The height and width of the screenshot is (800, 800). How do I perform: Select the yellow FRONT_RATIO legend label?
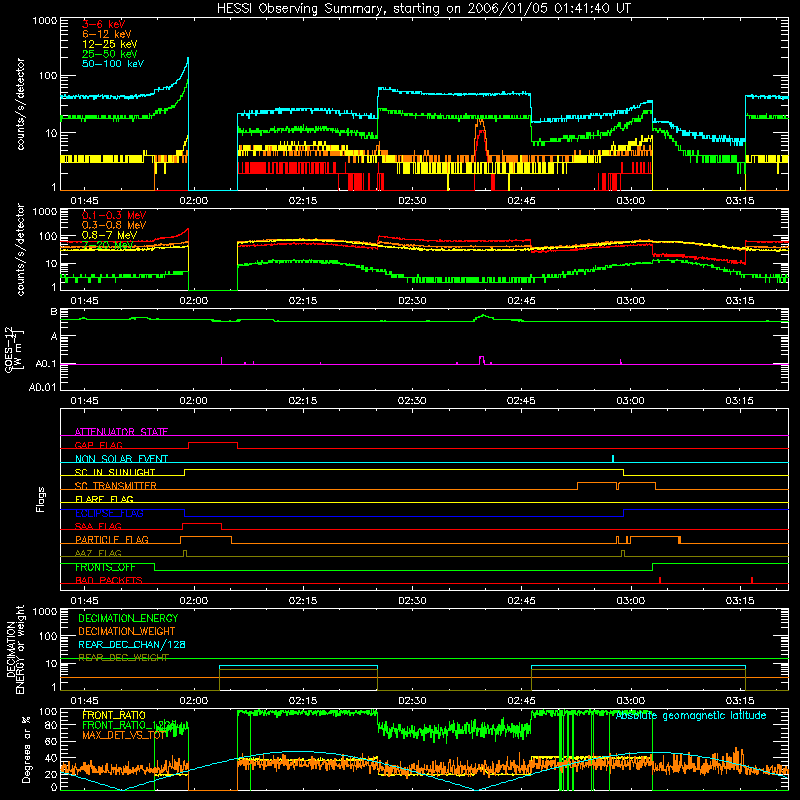[114, 715]
